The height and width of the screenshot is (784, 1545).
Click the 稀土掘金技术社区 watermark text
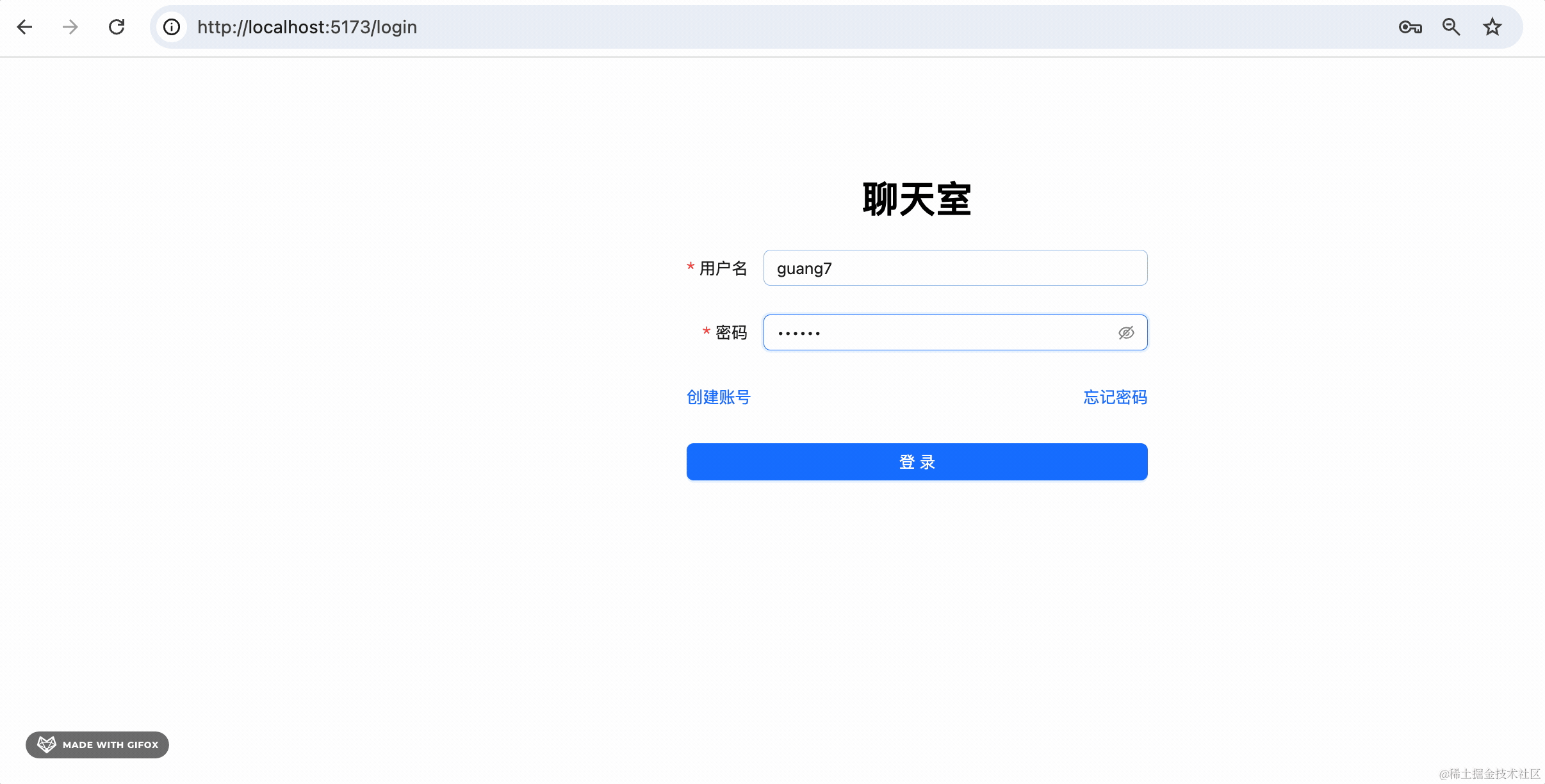[1489, 774]
